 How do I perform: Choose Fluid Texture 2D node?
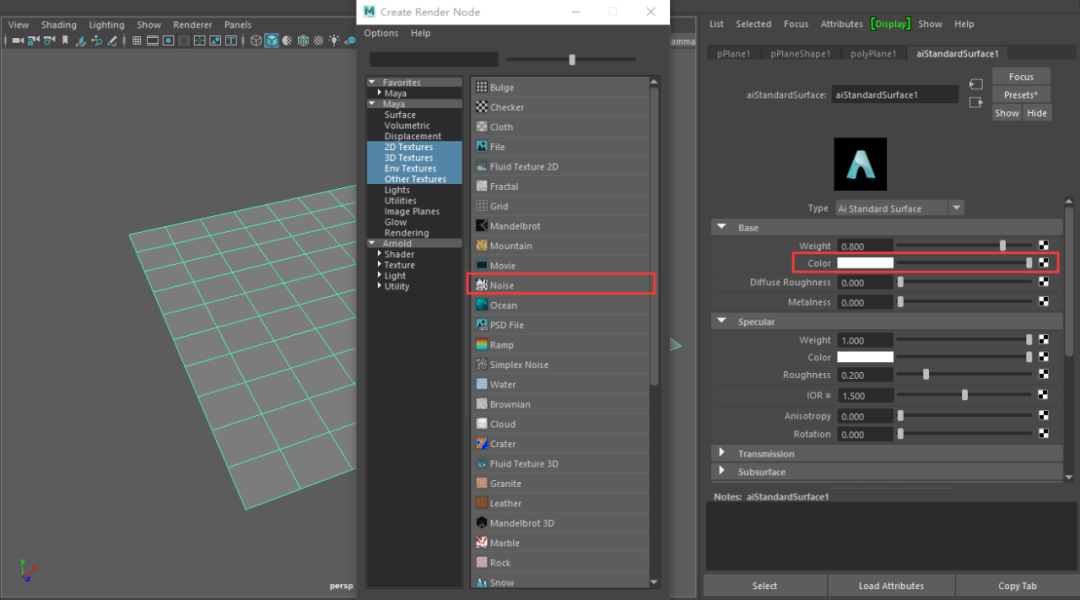[561, 167]
